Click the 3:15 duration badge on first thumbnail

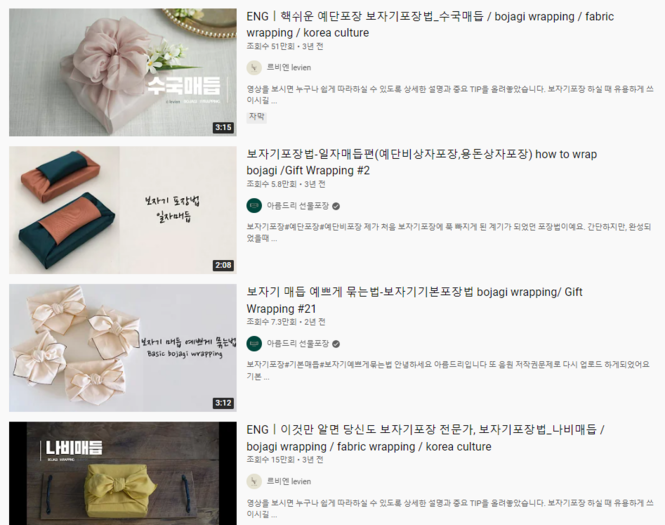click(223, 127)
